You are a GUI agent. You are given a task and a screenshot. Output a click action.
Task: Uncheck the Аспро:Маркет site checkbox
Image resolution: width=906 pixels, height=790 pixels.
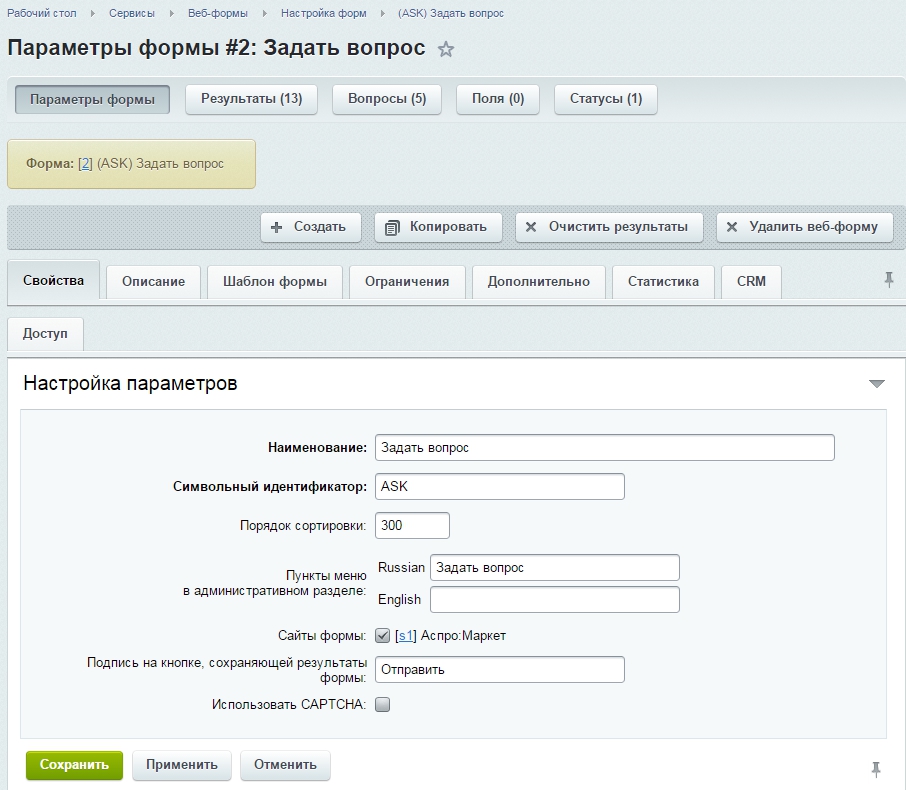pos(382,635)
